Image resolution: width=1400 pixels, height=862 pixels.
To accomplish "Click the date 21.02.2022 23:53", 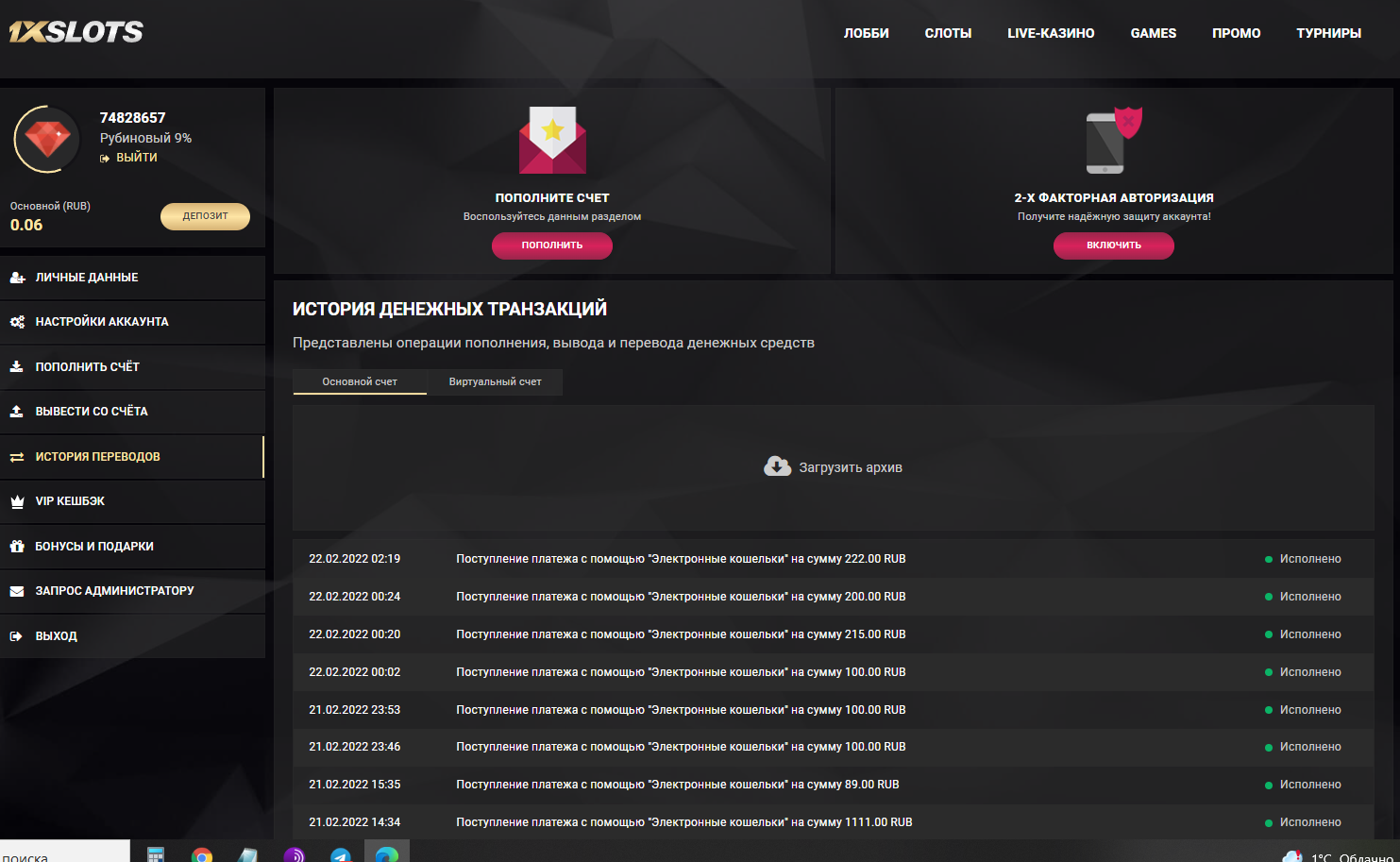I will pos(354,710).
